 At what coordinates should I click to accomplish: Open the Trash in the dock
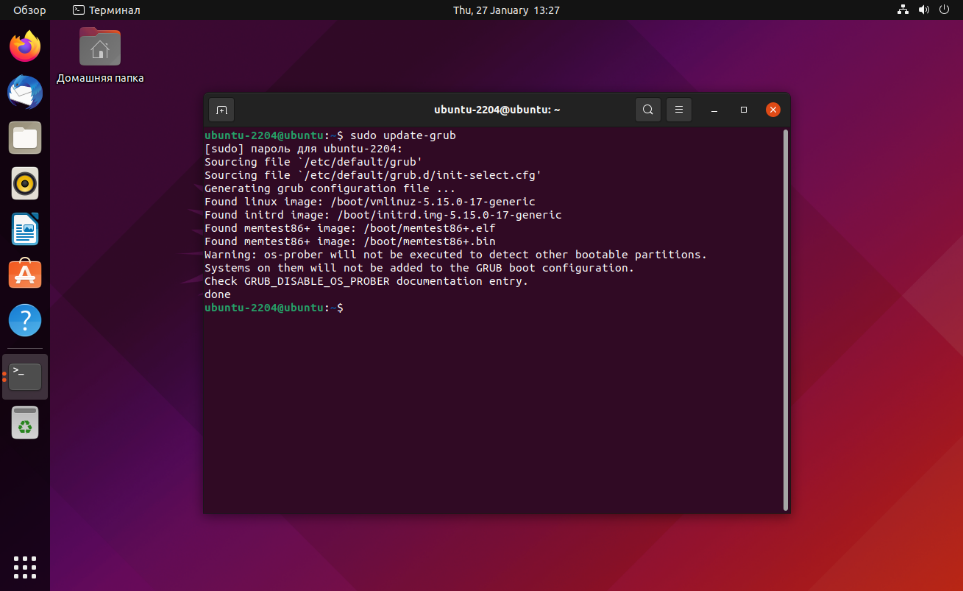click(x=25, y=423)
